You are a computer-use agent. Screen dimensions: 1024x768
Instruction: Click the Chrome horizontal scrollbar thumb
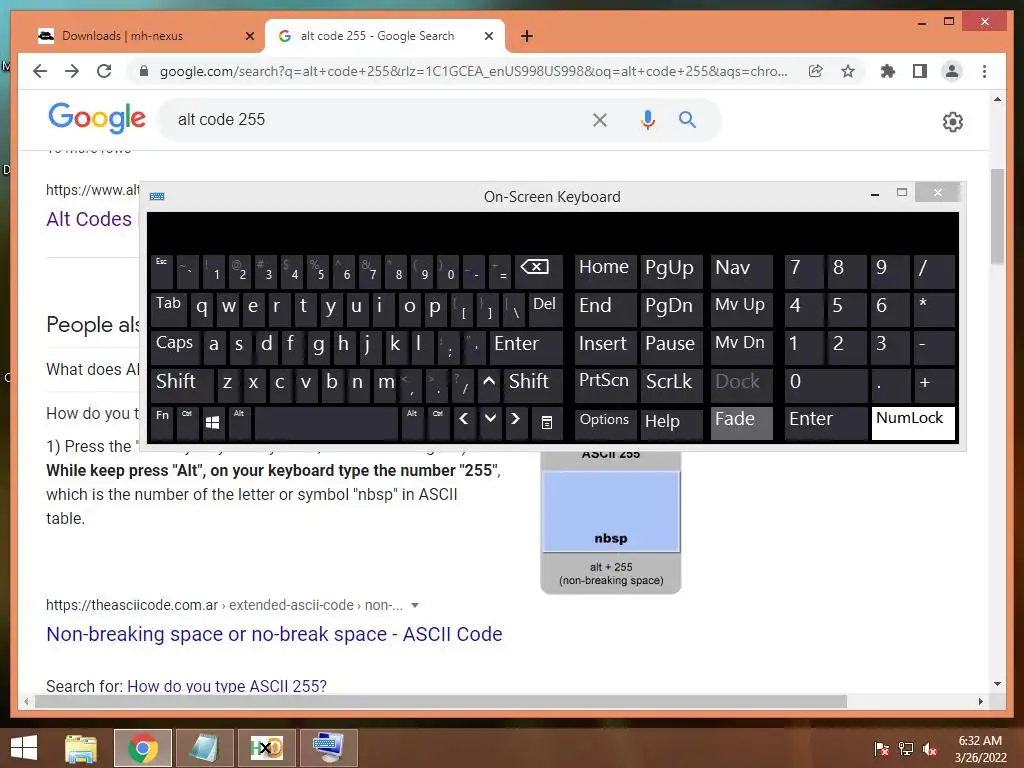pos(441,701)
